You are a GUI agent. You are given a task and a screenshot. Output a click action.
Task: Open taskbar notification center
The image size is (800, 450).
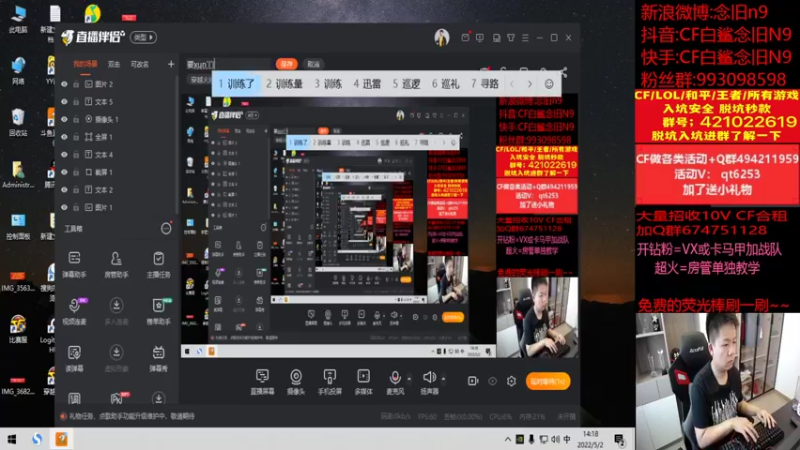[619, 439]
